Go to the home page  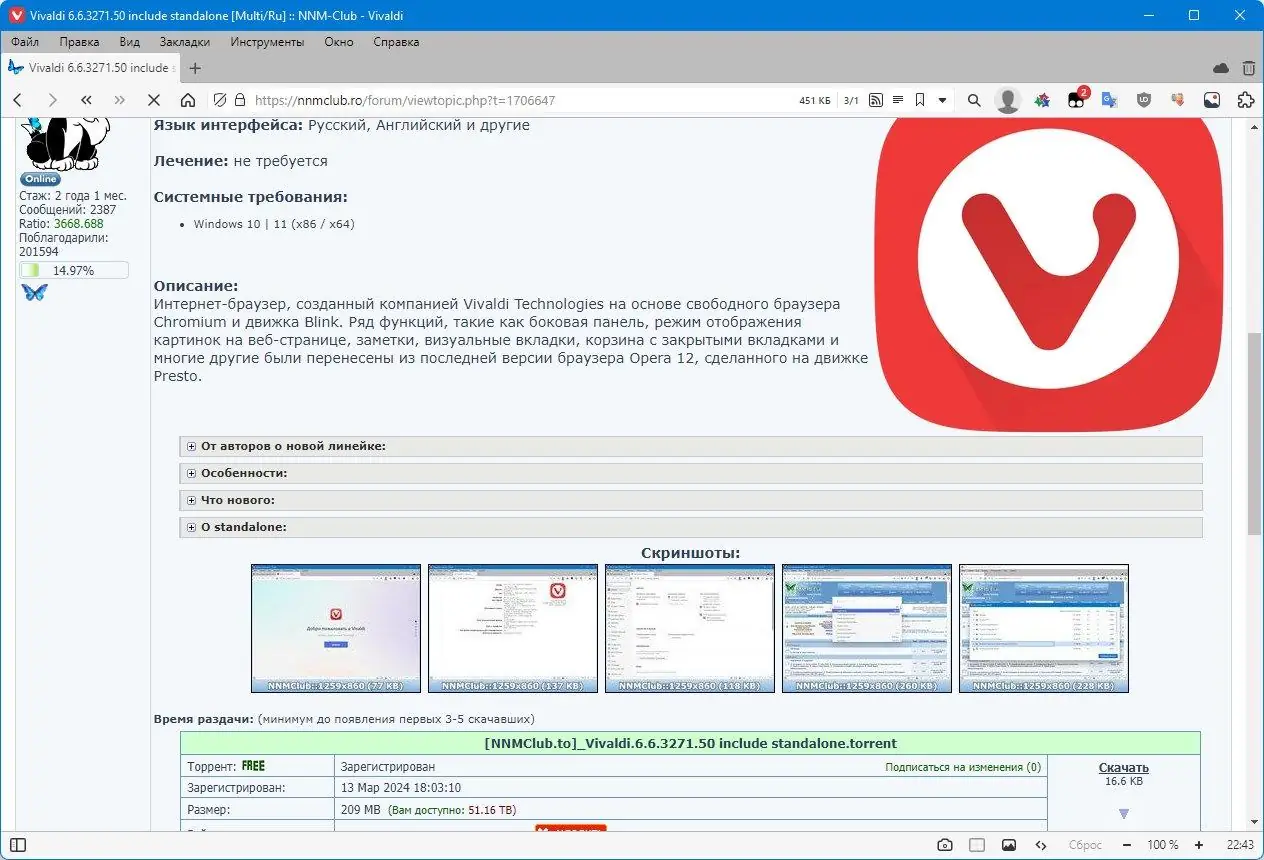pos(188,100)
